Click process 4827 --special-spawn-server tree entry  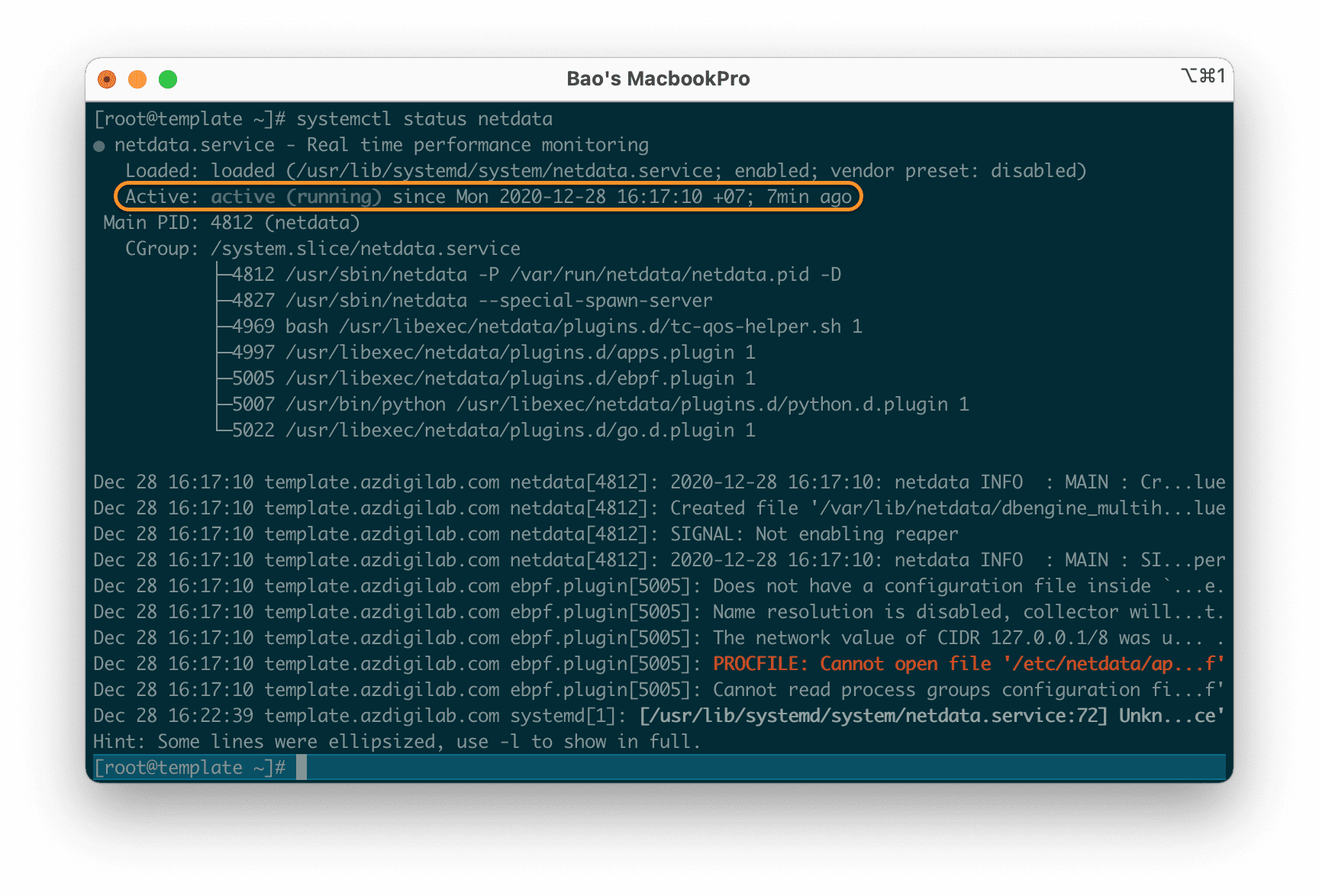point(472,301)
